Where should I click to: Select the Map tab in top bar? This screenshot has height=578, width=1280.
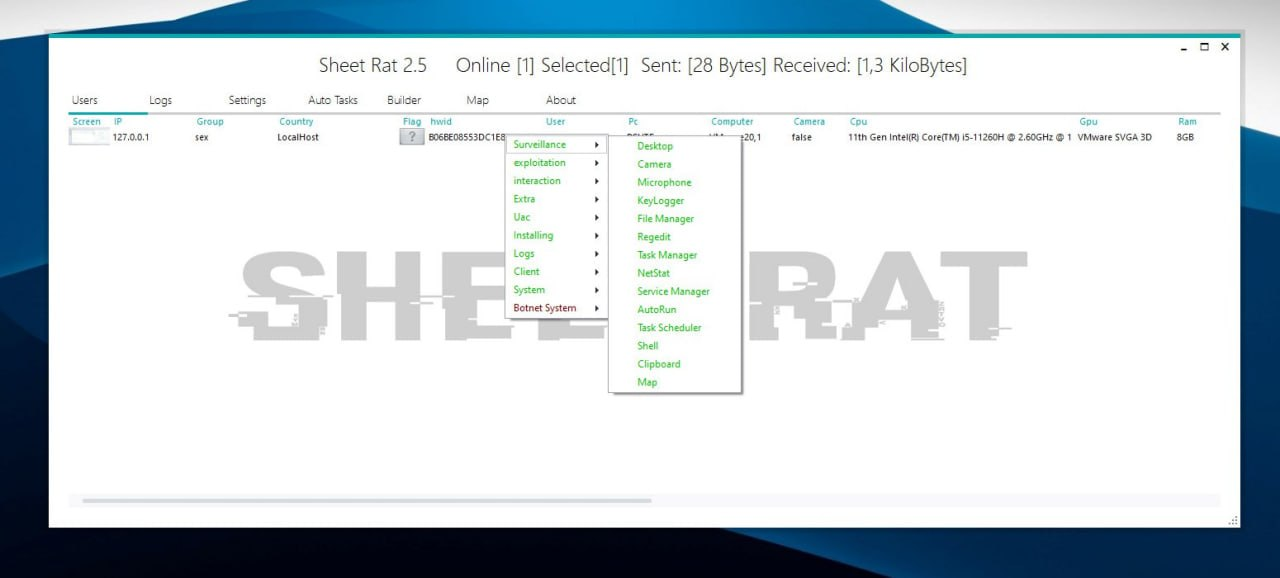tap(477, 100)
